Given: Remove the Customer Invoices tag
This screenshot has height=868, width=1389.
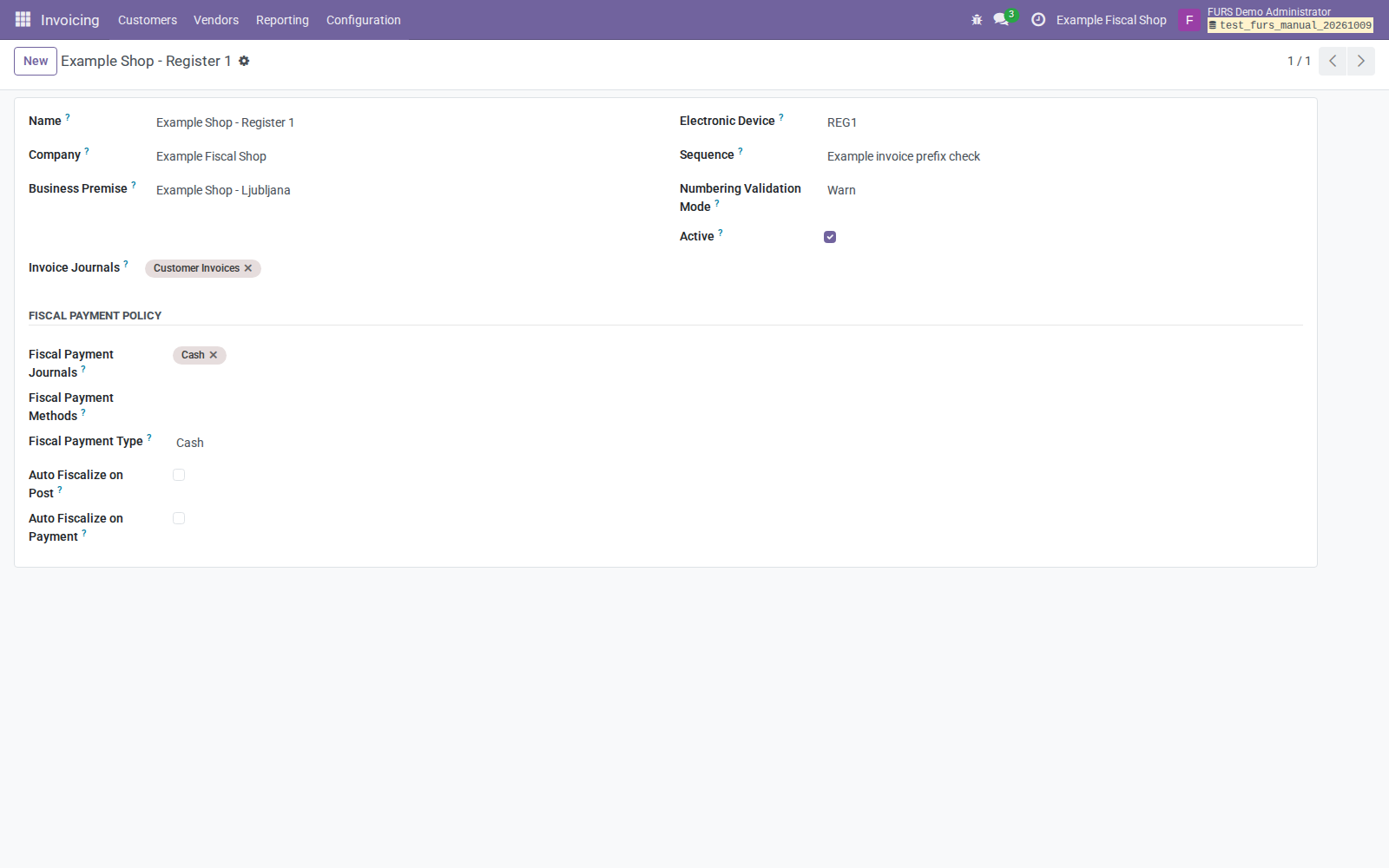Looking at the screenshot, I should tap(248, 268).
